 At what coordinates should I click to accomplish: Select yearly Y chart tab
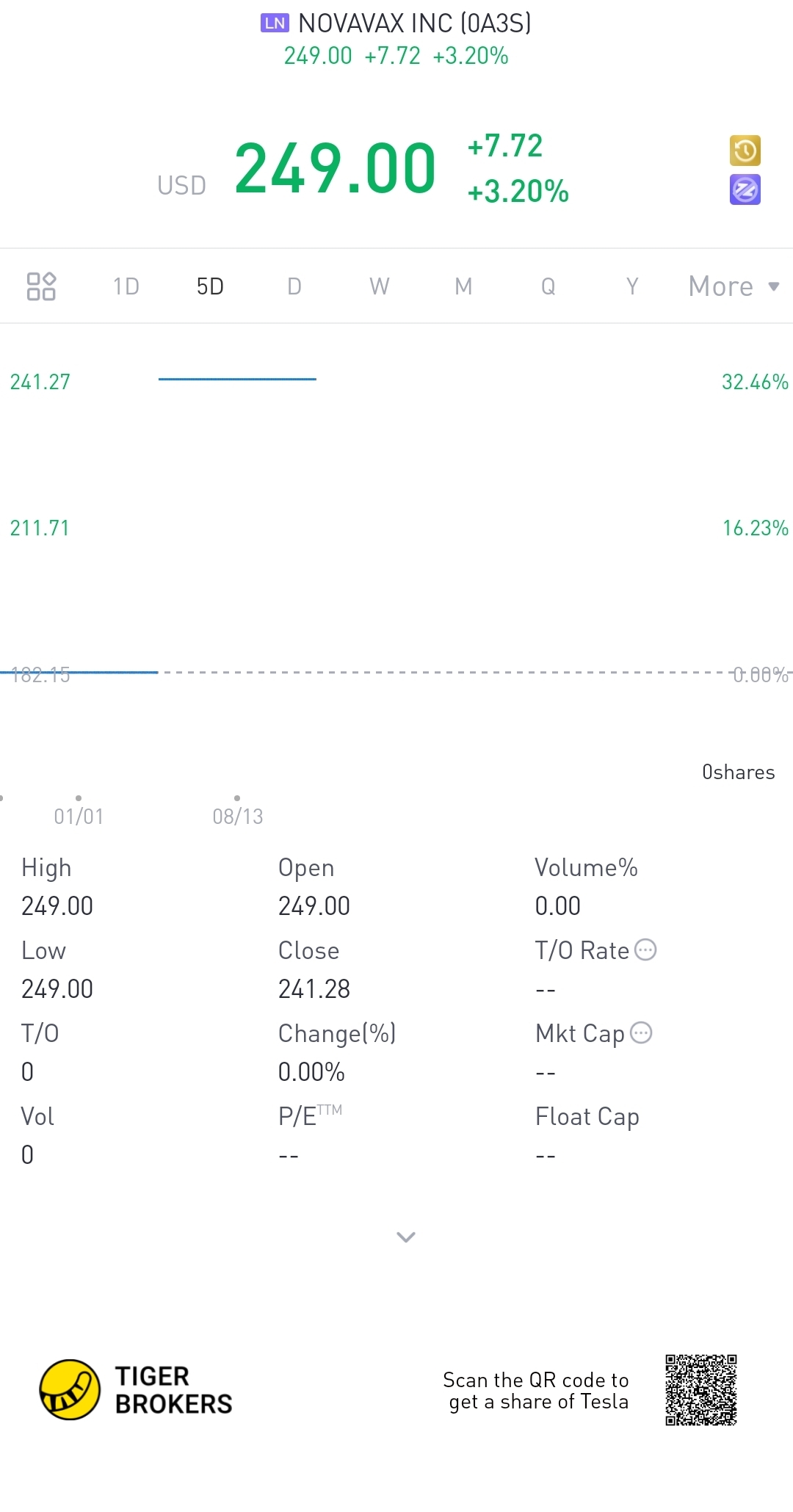pyautogui.click(x=632, y=286)
